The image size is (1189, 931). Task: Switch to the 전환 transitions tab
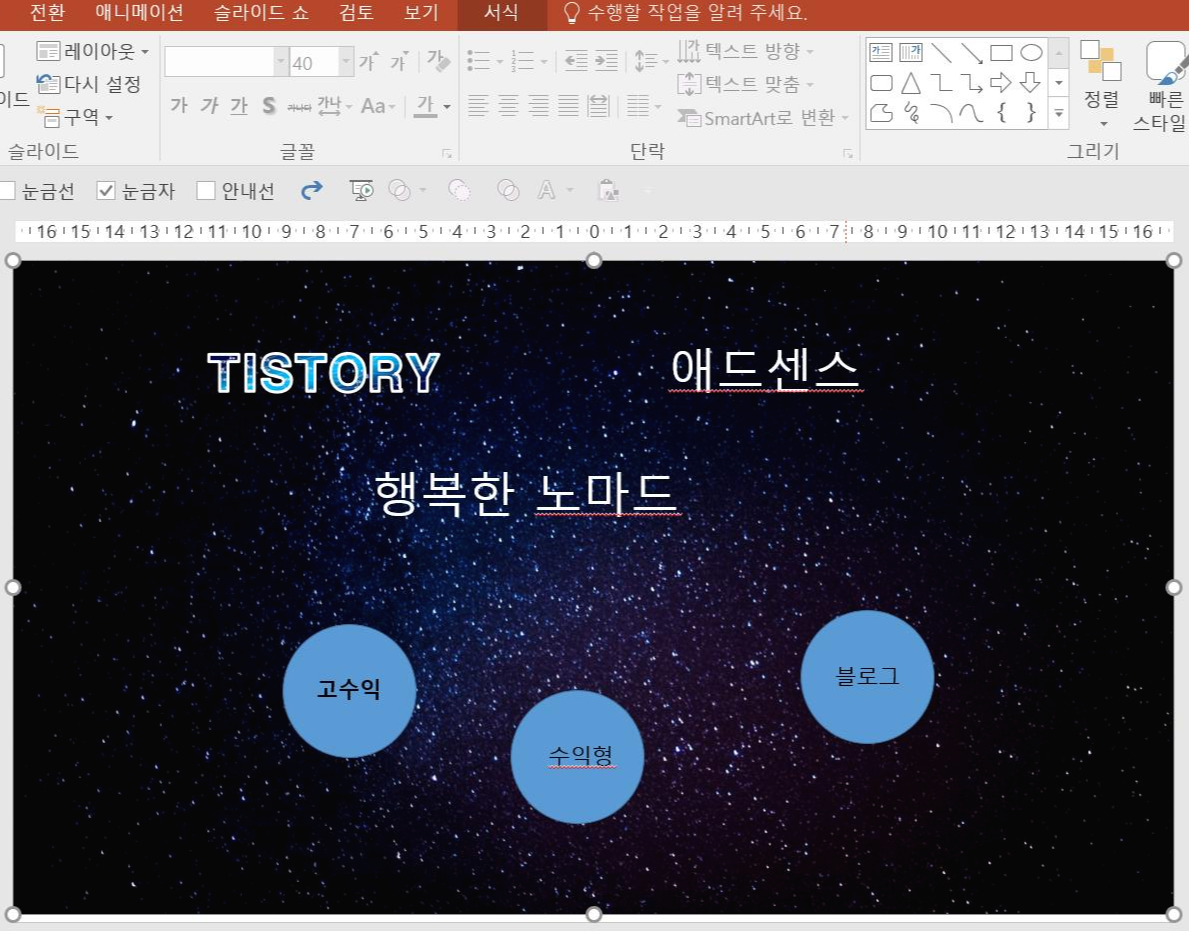(47, 13)
